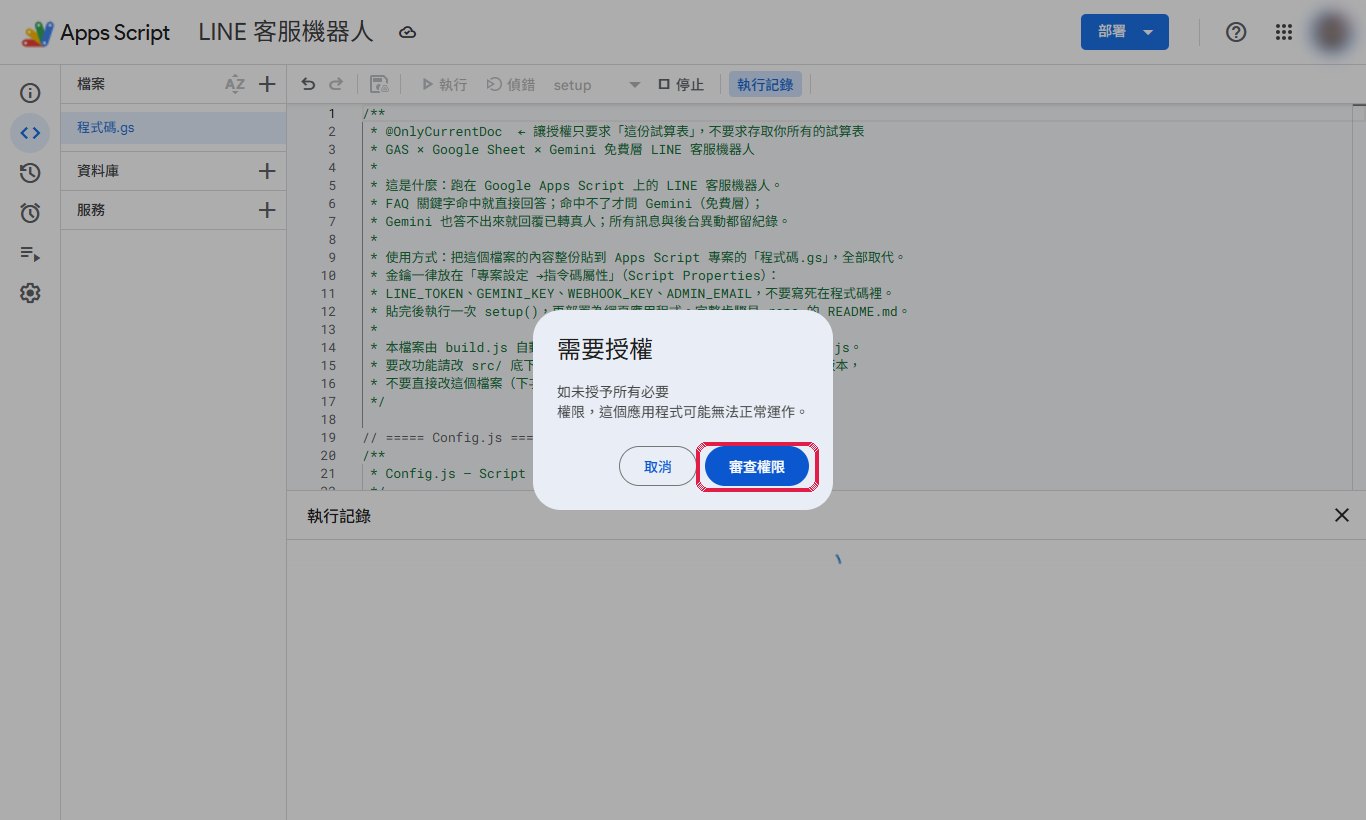Open the Project Settings gear icon
The height and width of the screenshot is (820, 1366).
tap(30, 293)
